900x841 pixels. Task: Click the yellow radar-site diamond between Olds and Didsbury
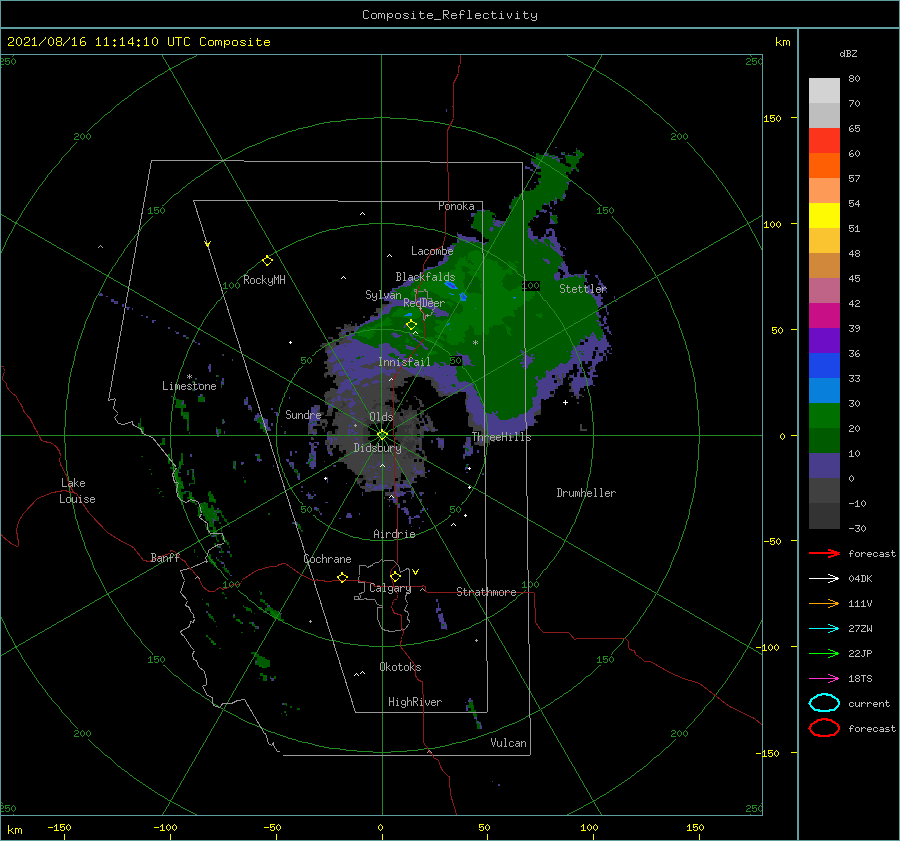(382, 435)
